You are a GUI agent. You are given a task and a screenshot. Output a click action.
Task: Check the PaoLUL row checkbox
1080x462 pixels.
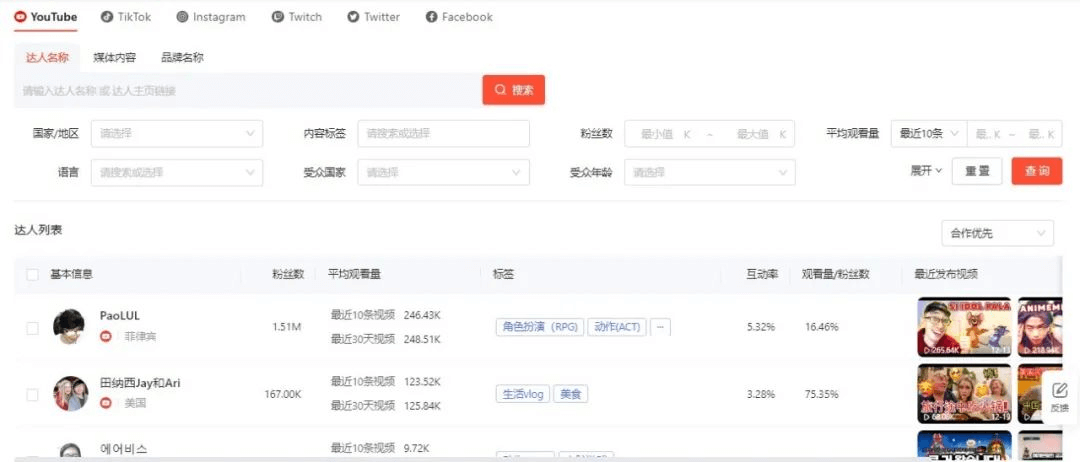[x=33, y=327]
